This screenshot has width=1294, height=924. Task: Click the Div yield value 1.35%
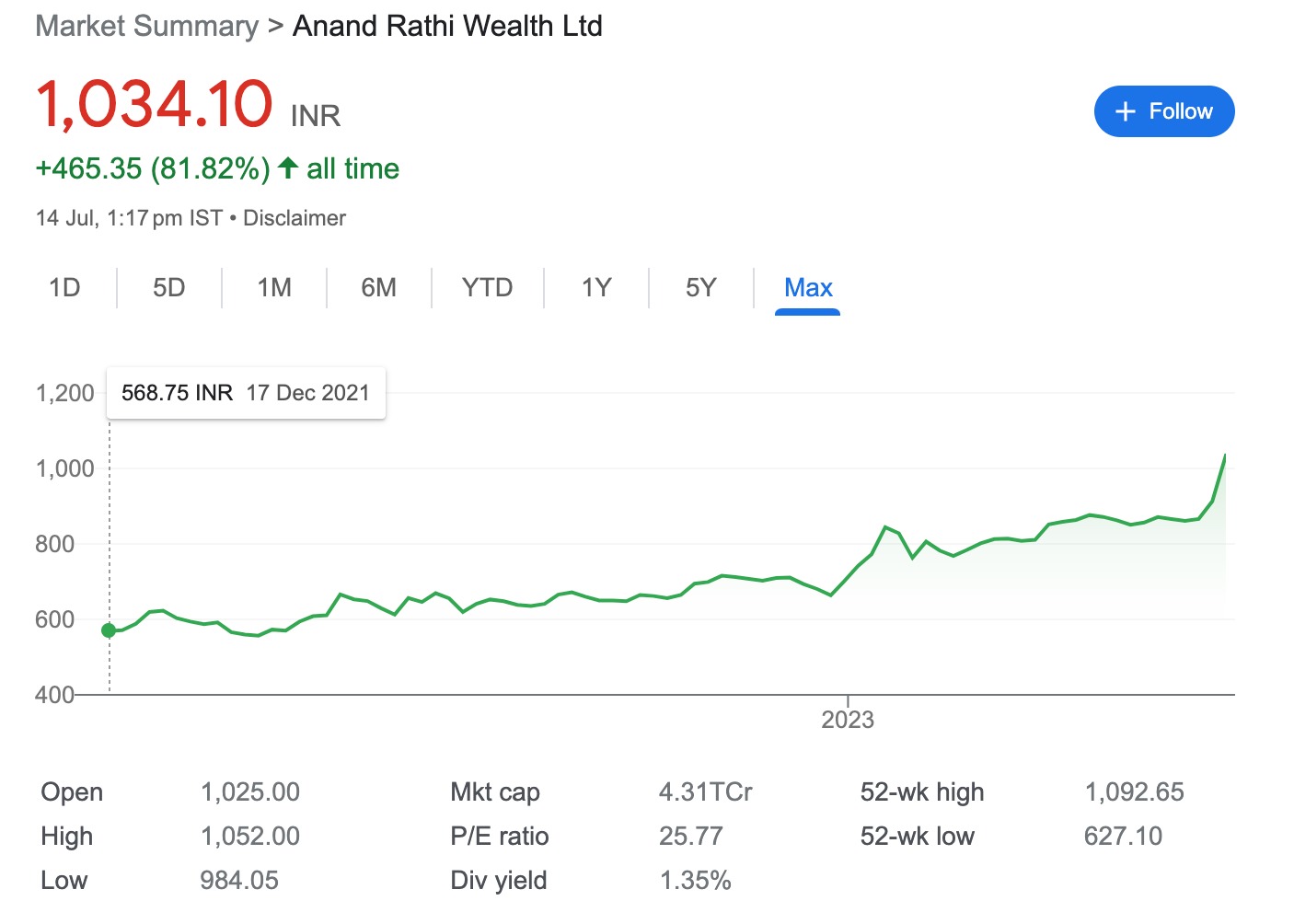[x=696, y=881]
